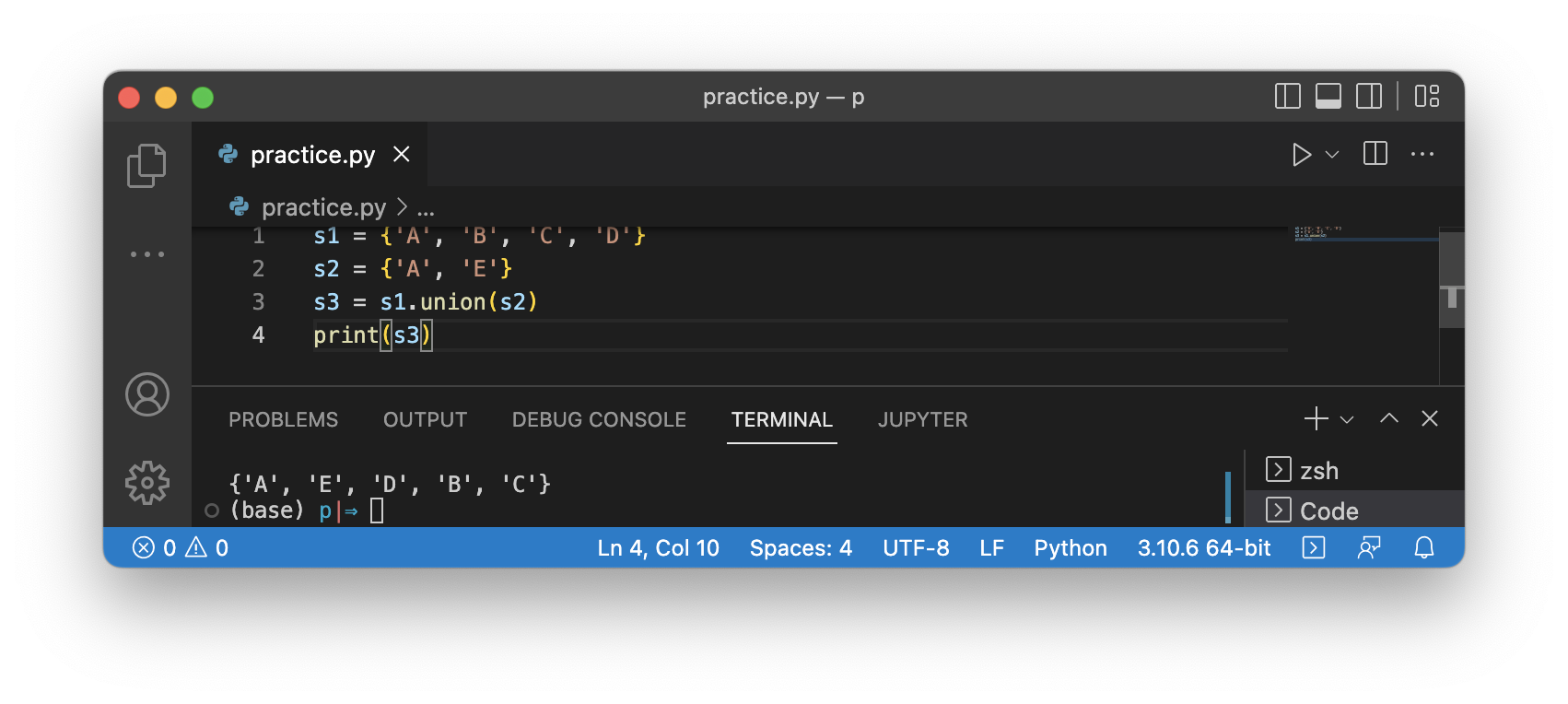This screenshot has width=1568, height=704.
Task: Open the Manage gear icon
Action: pos(147,483)
